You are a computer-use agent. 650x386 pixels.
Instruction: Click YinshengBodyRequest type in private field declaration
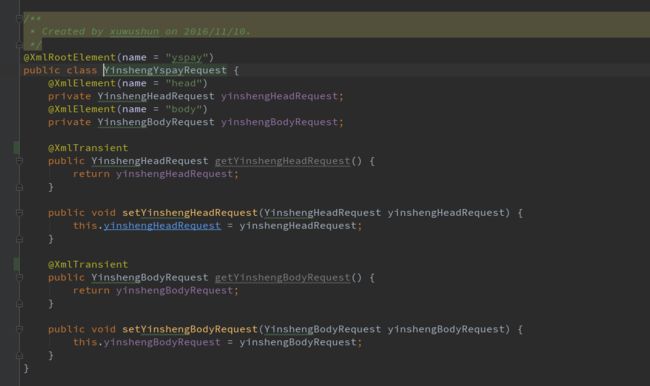[x=156, y=122]
